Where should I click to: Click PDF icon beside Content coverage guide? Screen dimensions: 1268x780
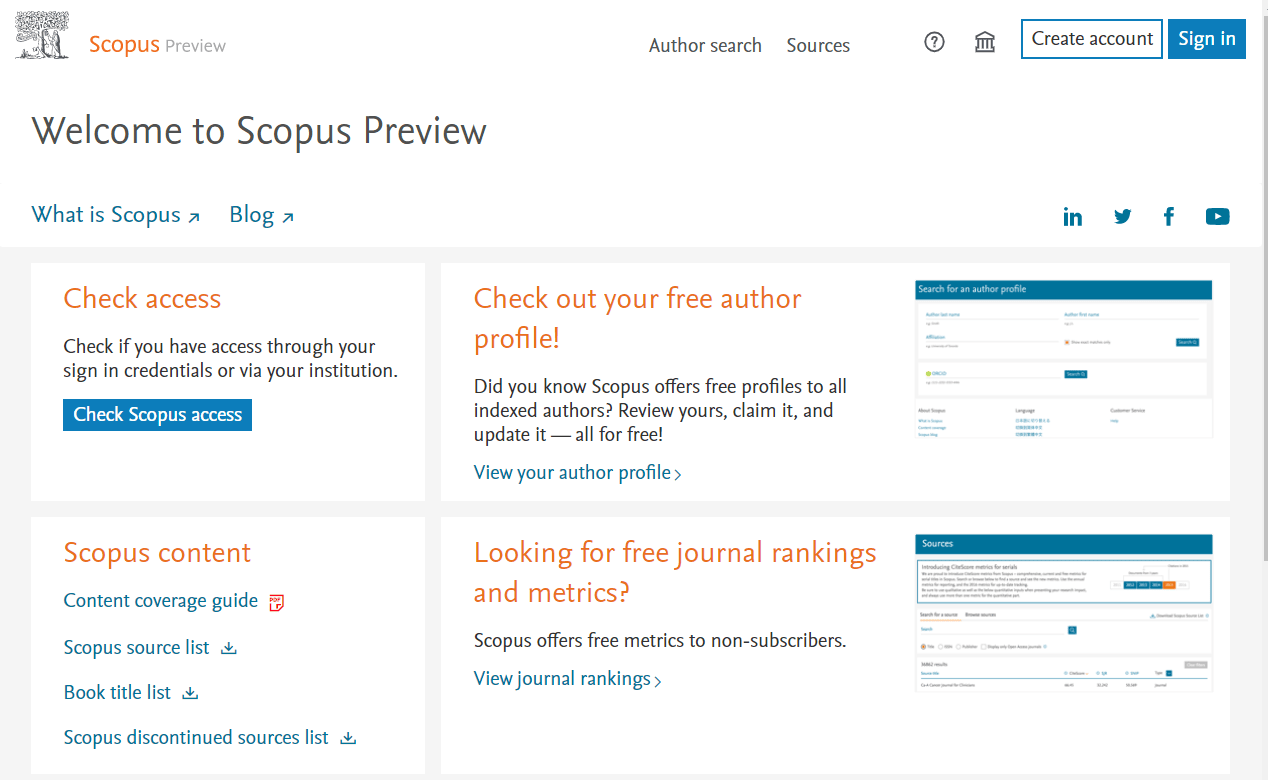pos(277,602)
